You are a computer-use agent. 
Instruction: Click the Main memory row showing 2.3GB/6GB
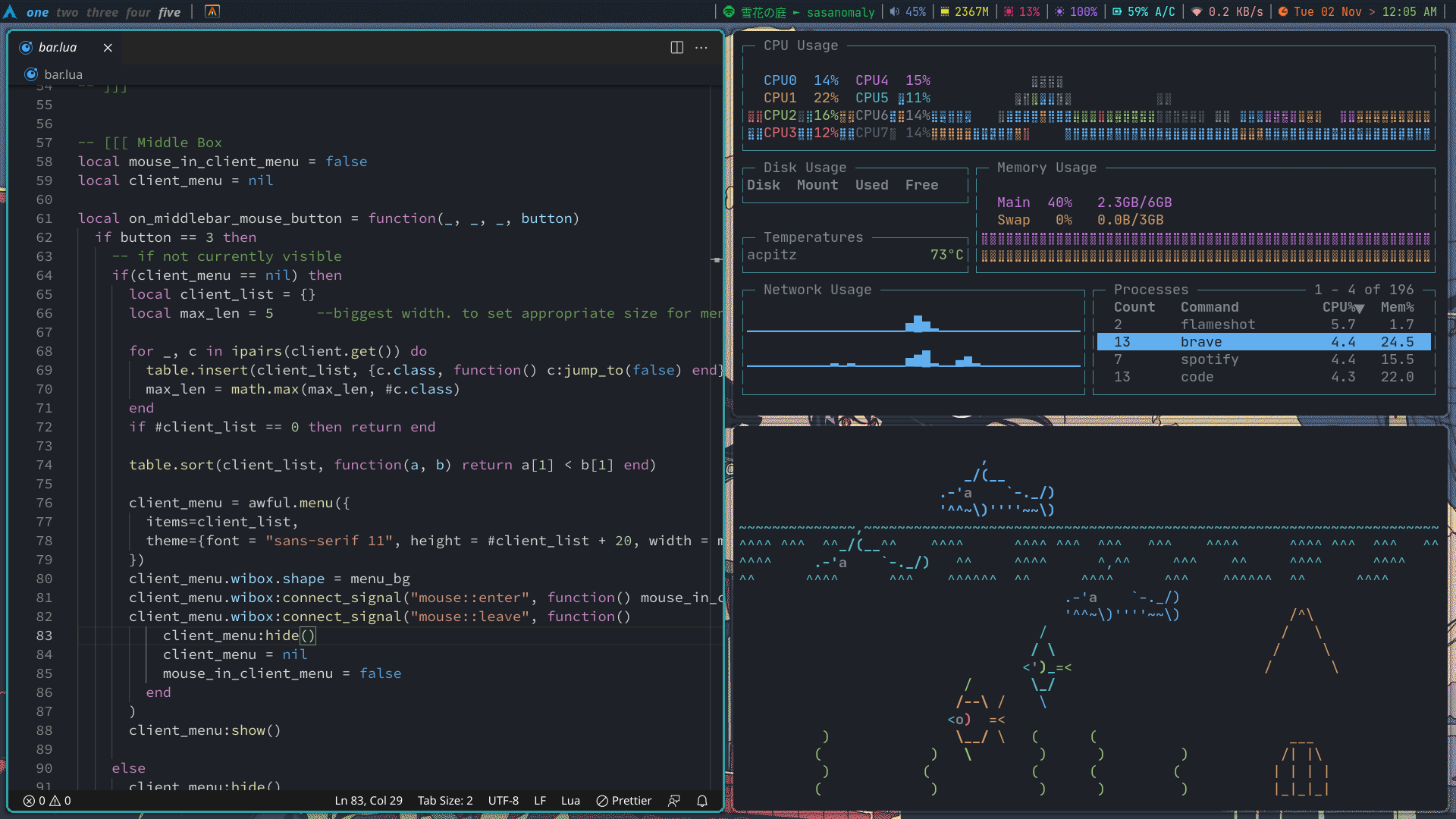pyautogui.click(x=1084, y=202)
